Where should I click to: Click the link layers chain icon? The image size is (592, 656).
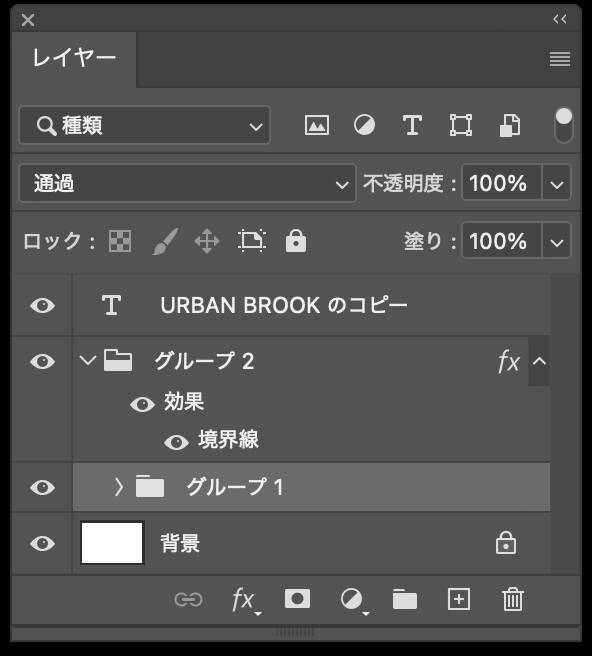coord(188,600)
